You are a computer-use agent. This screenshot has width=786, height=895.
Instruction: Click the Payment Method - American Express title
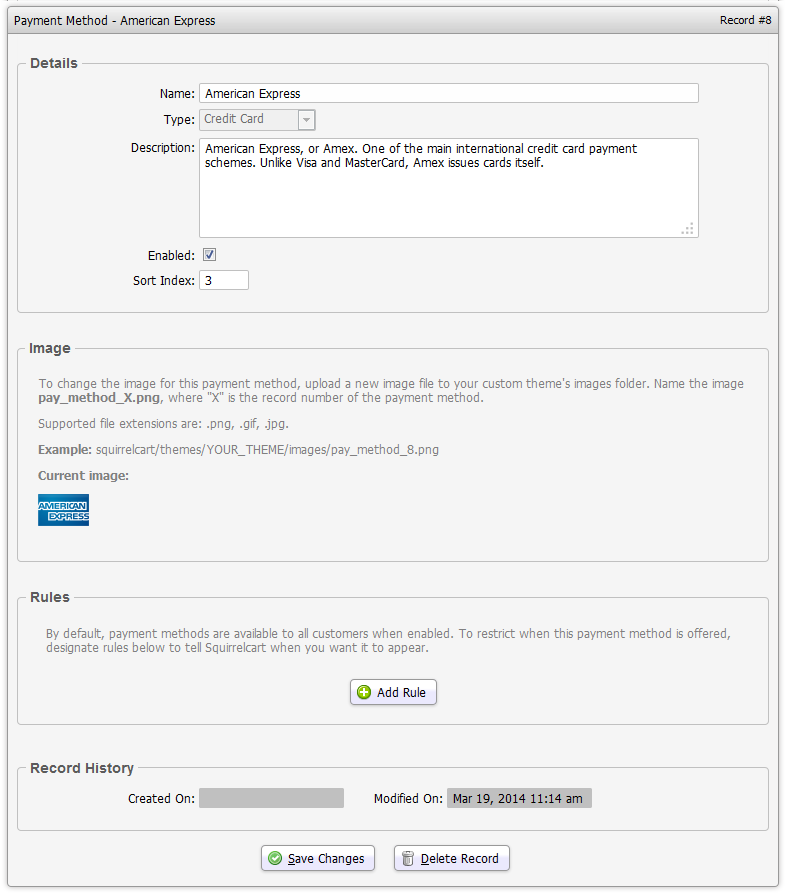(114, 20)
